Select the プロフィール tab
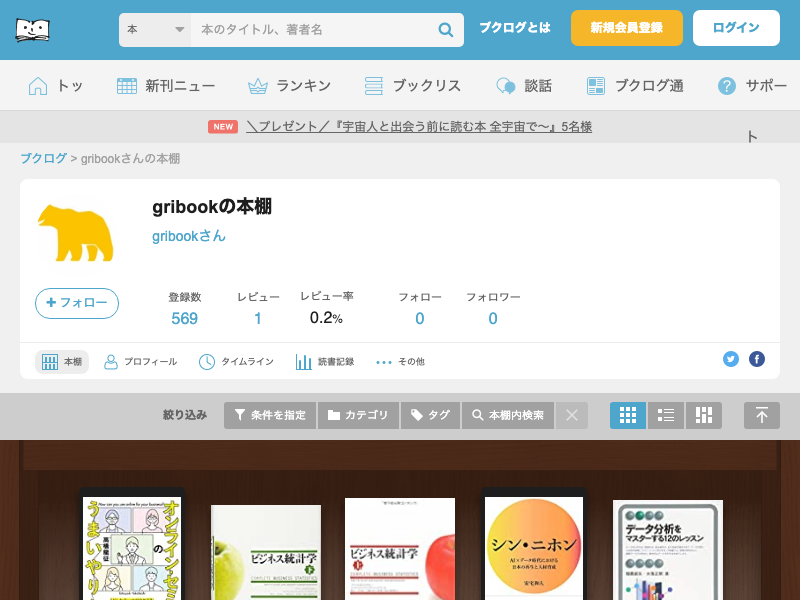This screenshot has height=600, width=800. [x=140, y=362]
